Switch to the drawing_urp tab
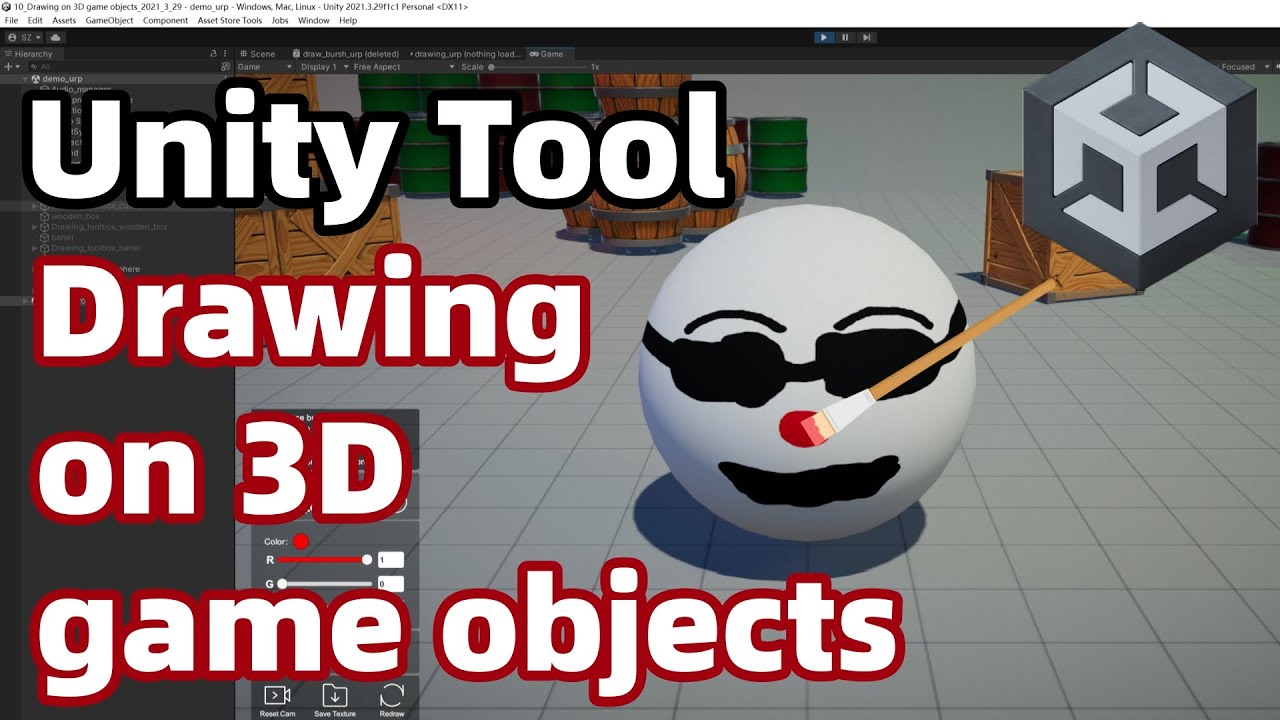The width and height of the screenshot is (1280, 720). click(466, 54)
